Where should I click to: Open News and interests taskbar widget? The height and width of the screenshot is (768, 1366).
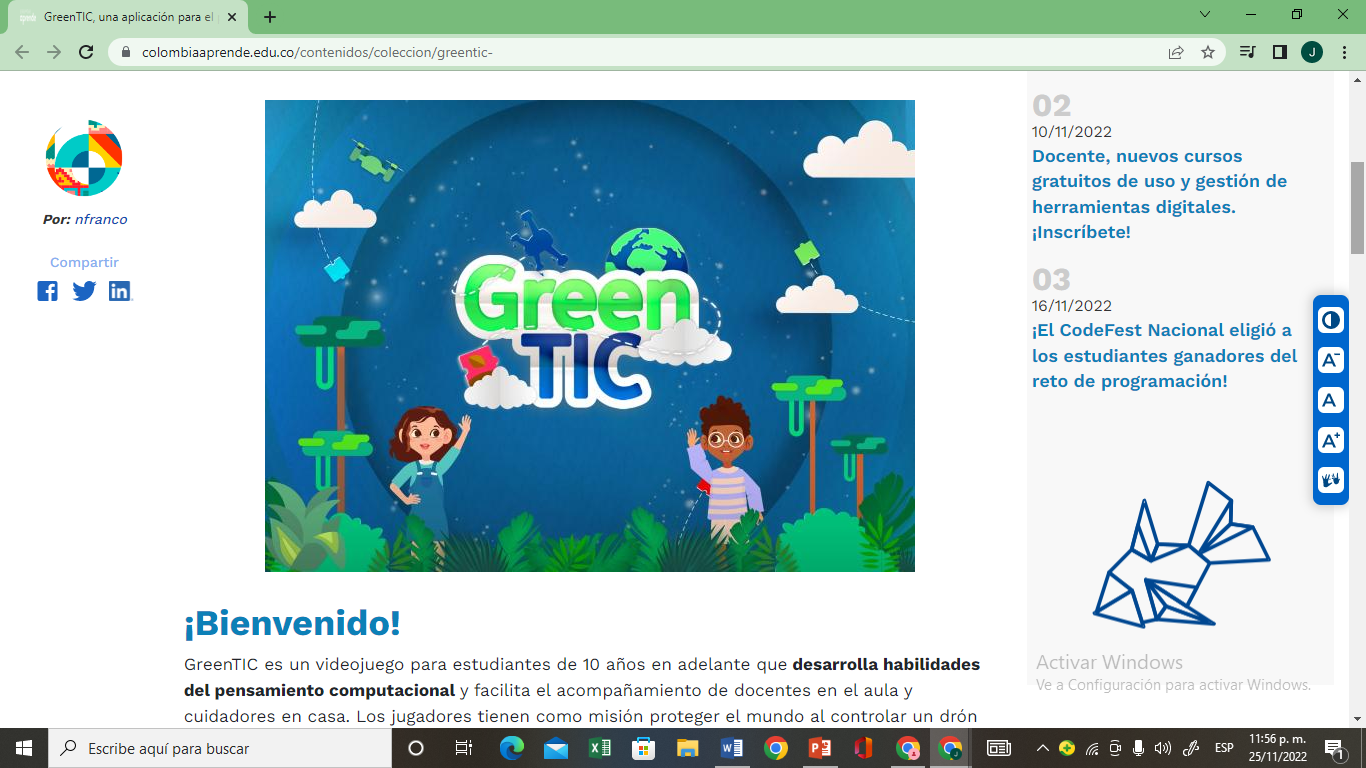point(998,748)
